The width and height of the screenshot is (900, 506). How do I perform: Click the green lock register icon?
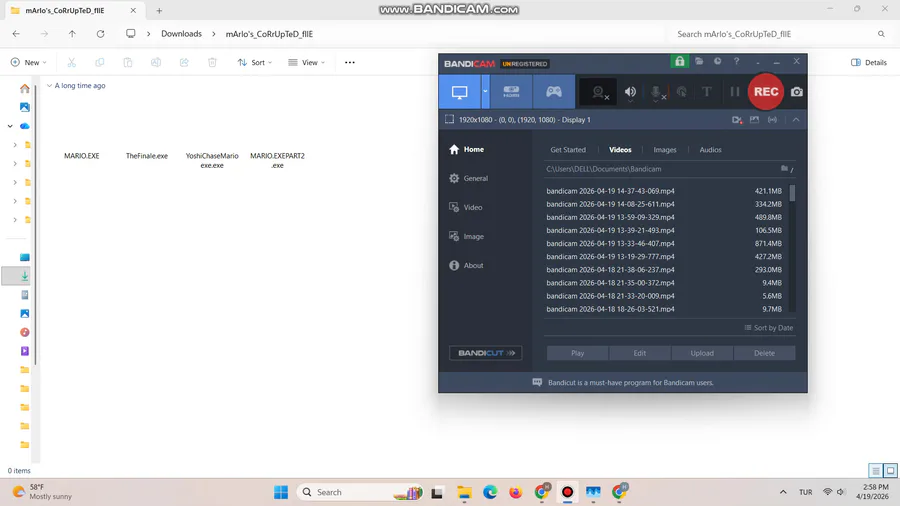[x=680, y=61]
